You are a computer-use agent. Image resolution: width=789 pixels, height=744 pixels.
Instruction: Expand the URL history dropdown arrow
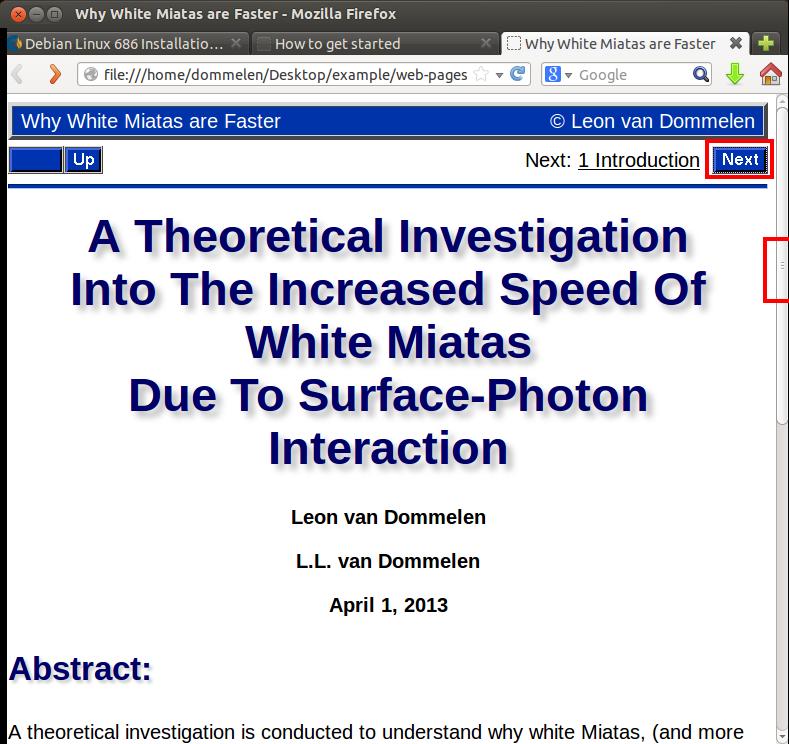click(x=499, y=75)
